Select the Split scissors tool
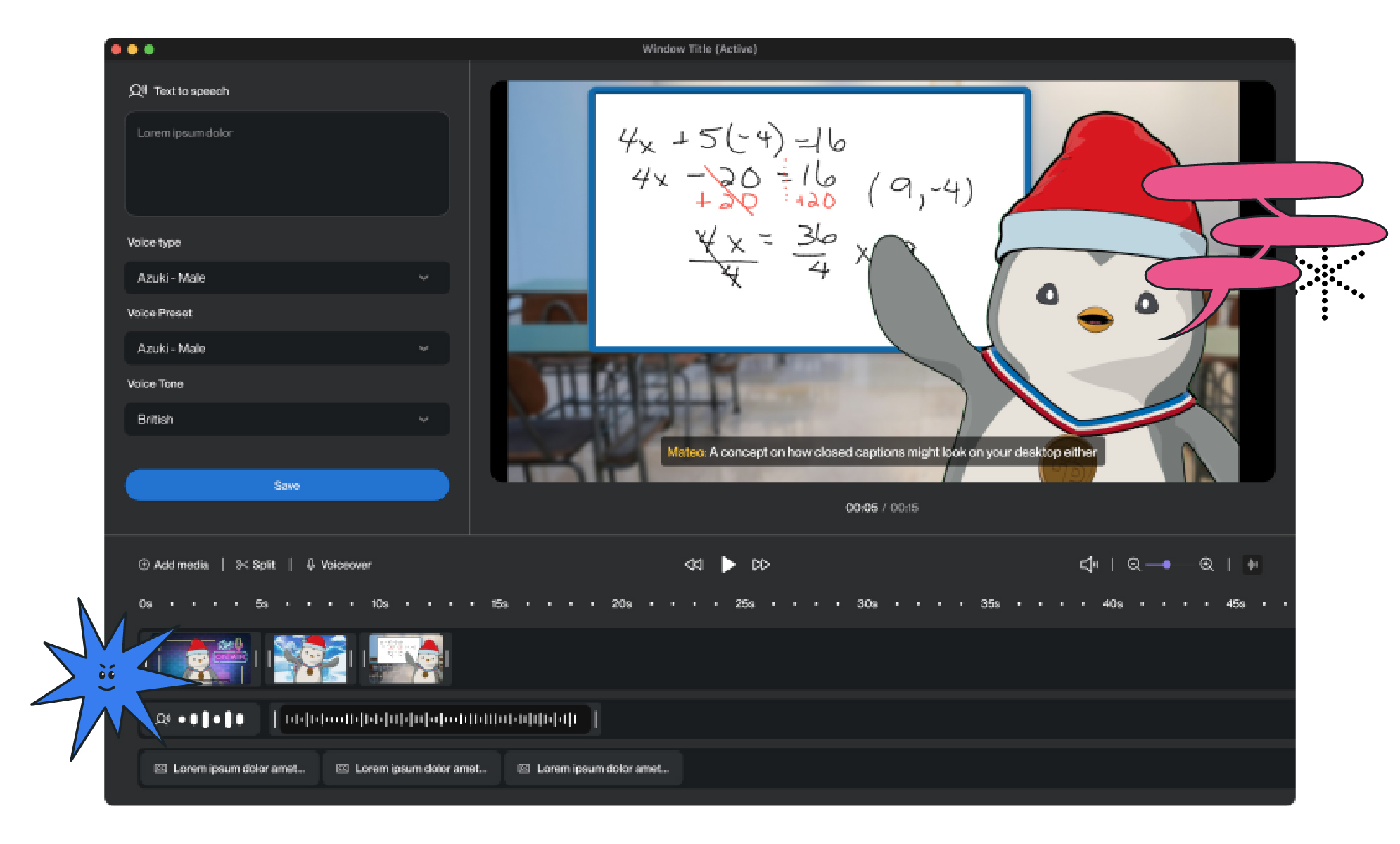Viewport: 1400px width, 844px height. point(256,565)
